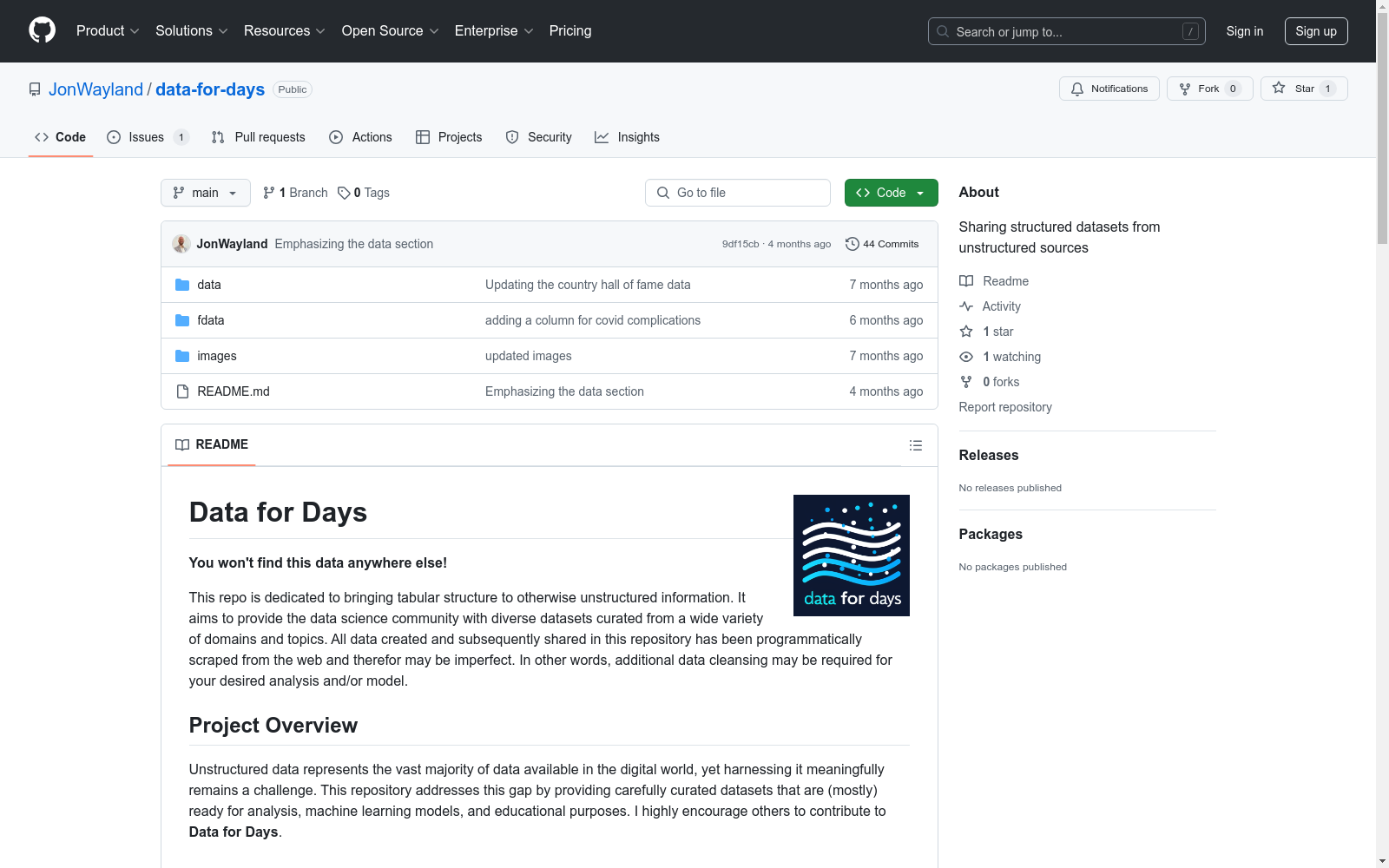Image resolution: width=1389 pixels, height=868 pixels.
Task: Expand the Enterprise menu
Action: [x=494, y=30]
